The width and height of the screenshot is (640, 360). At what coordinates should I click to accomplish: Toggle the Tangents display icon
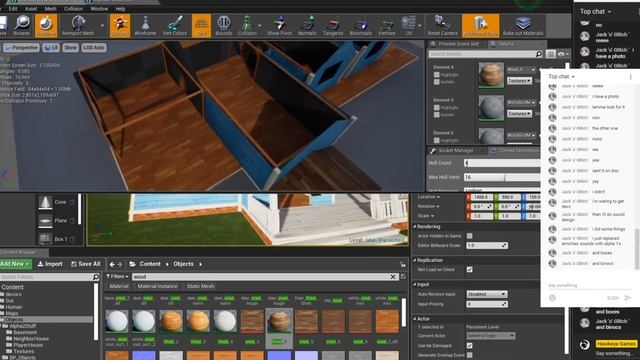[x=333, y=25]
